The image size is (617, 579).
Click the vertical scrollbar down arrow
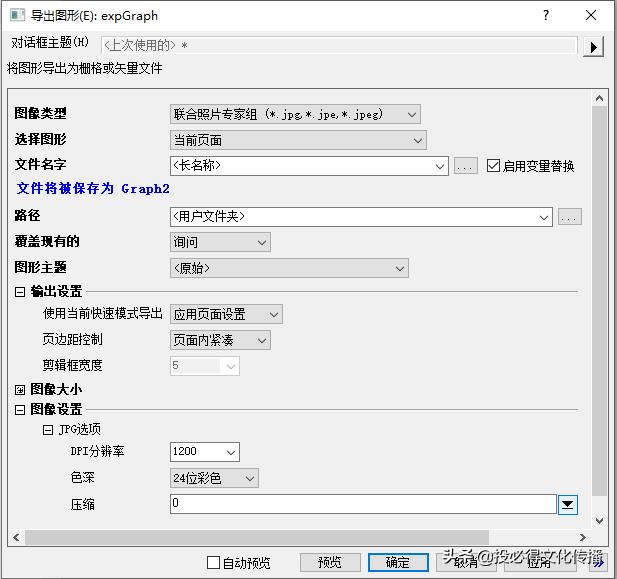599,520
